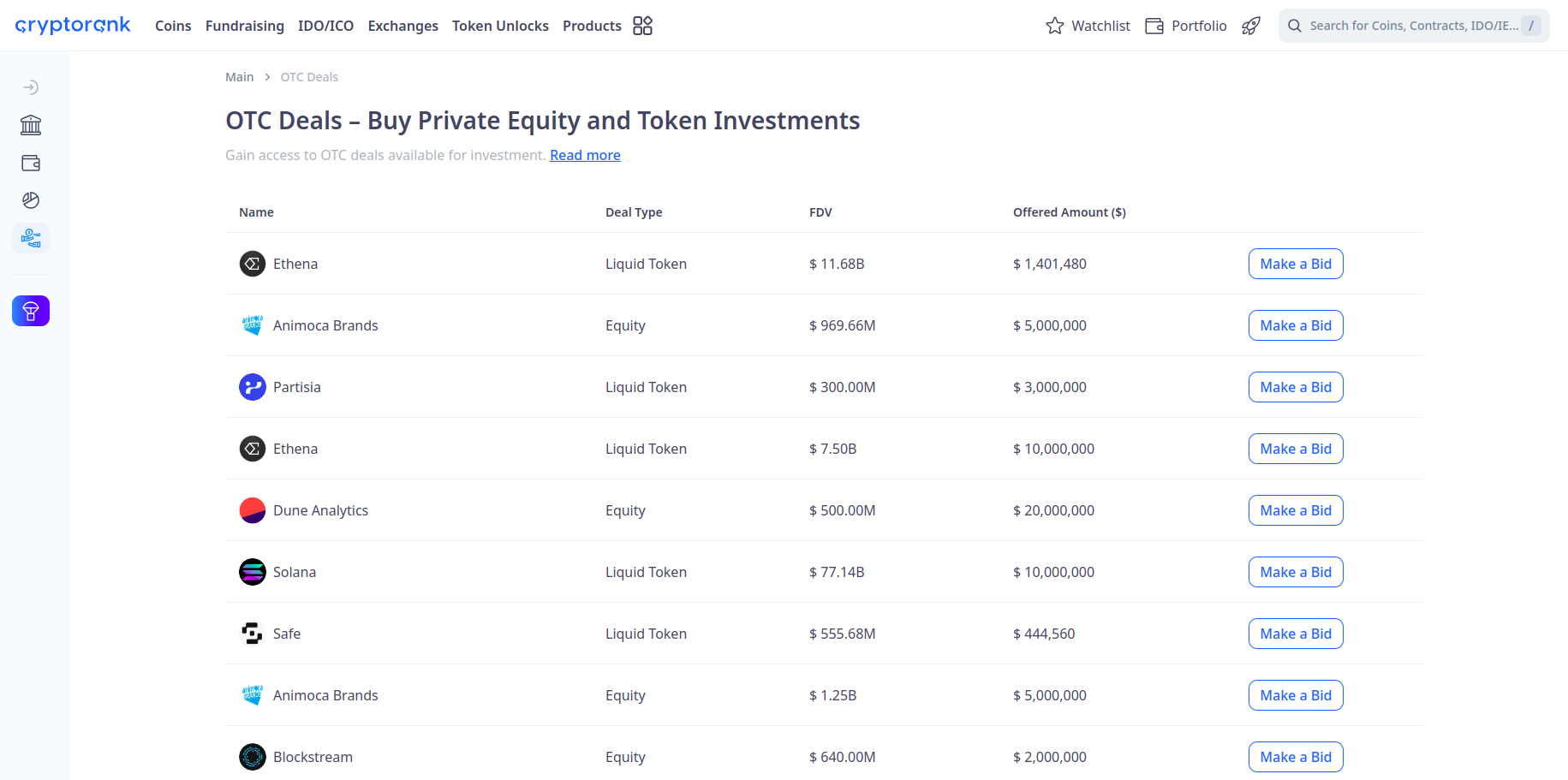Image resolution: width=1568 pixels, height=780 pixels.
Task: Open the Token Unlocks menu
Action: [x=500, y=26]
